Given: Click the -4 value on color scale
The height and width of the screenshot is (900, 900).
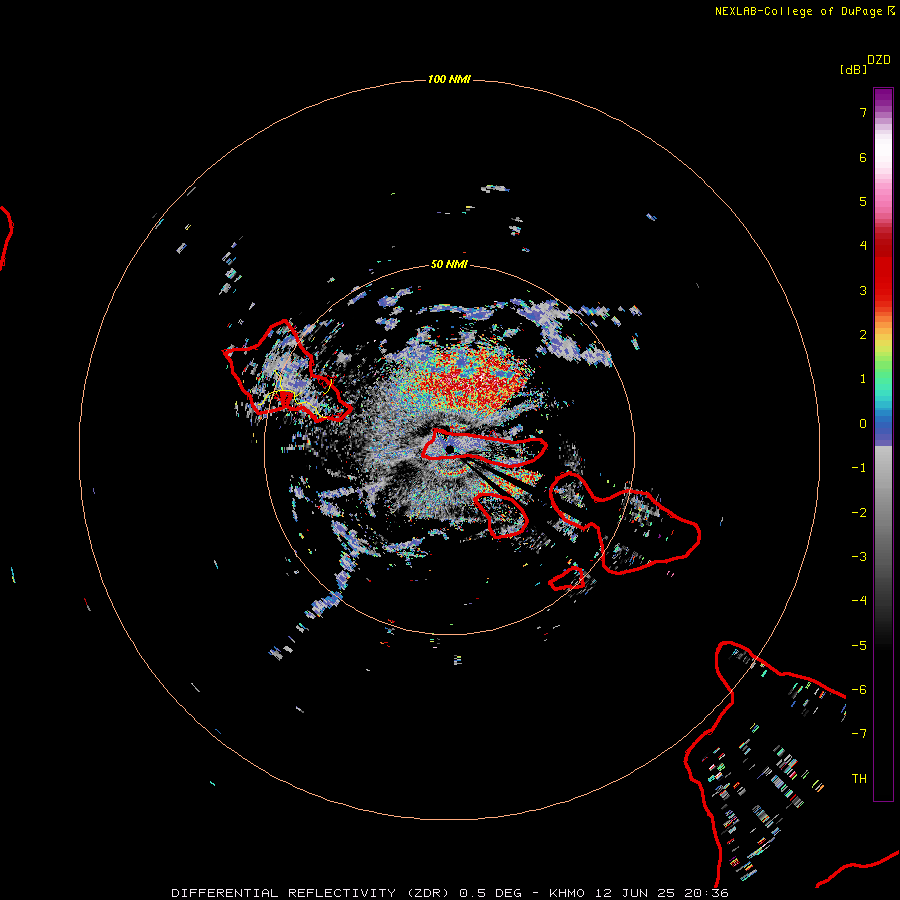Looking at the screenshot, I should tap(859, 600).
